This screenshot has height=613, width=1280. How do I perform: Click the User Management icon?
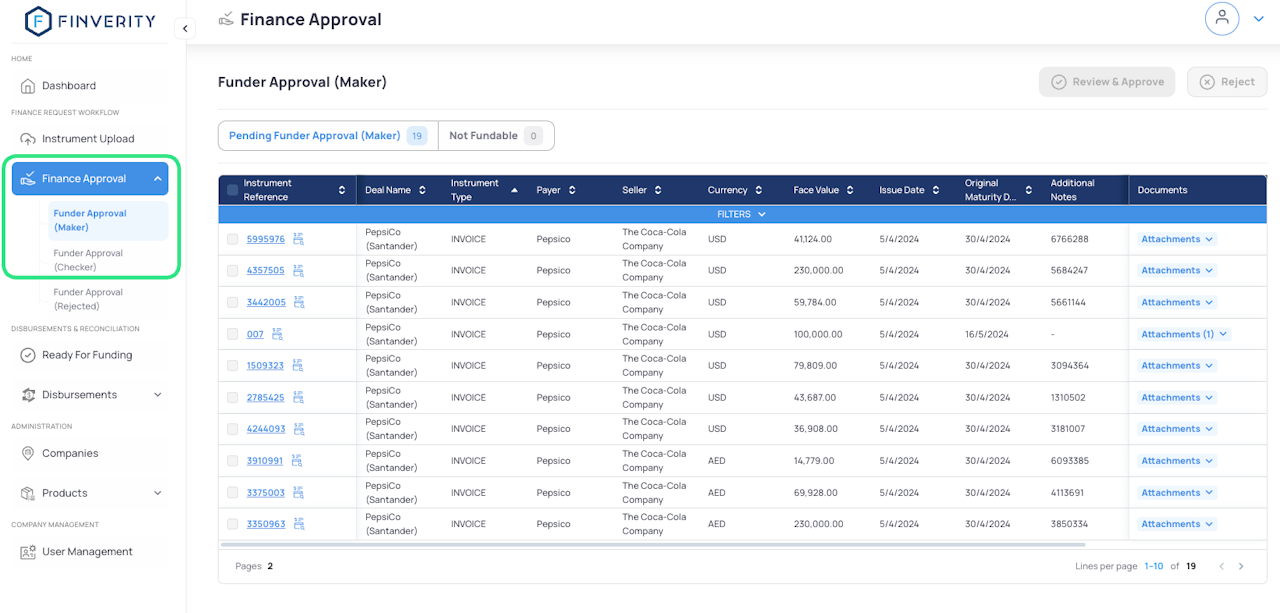[x=28, y=552]
